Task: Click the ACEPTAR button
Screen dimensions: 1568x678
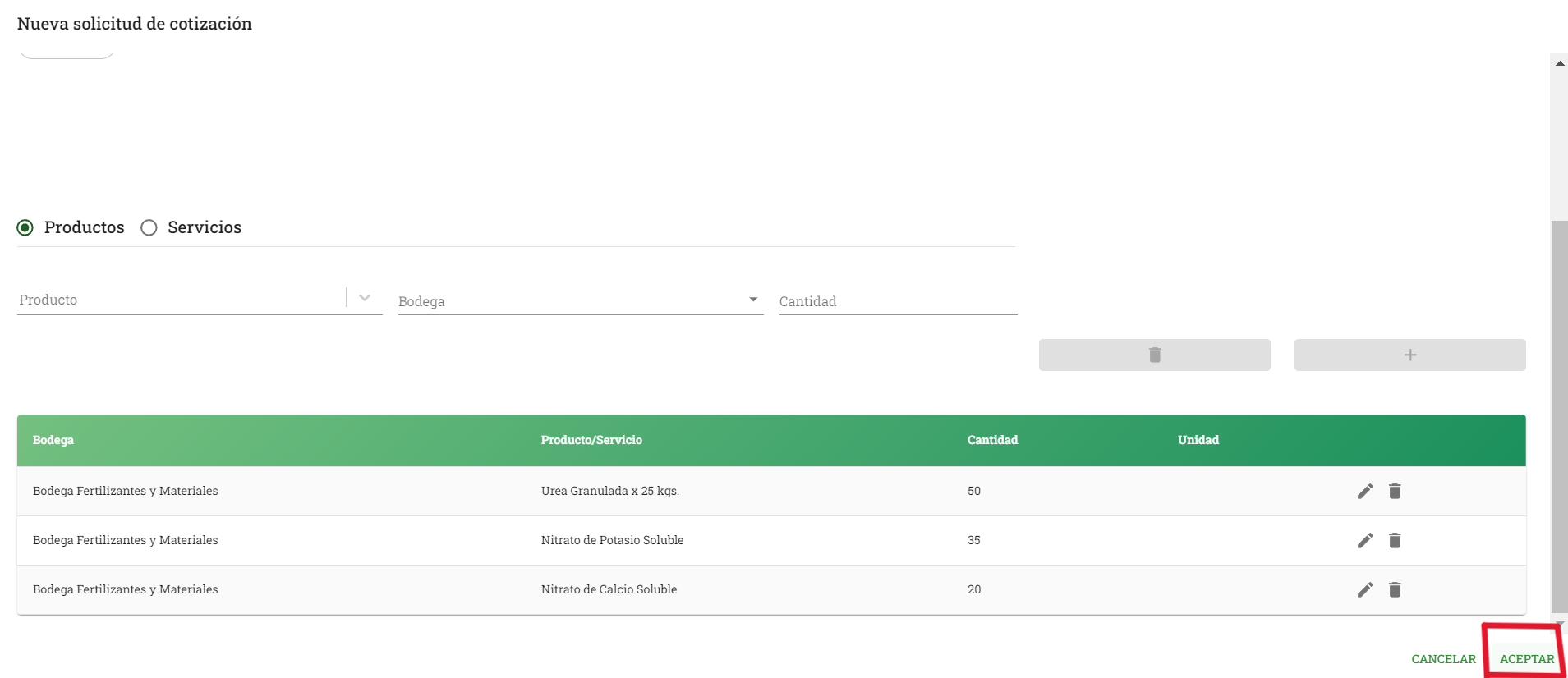Action: pyautogui.click(x=1526, y=659)
